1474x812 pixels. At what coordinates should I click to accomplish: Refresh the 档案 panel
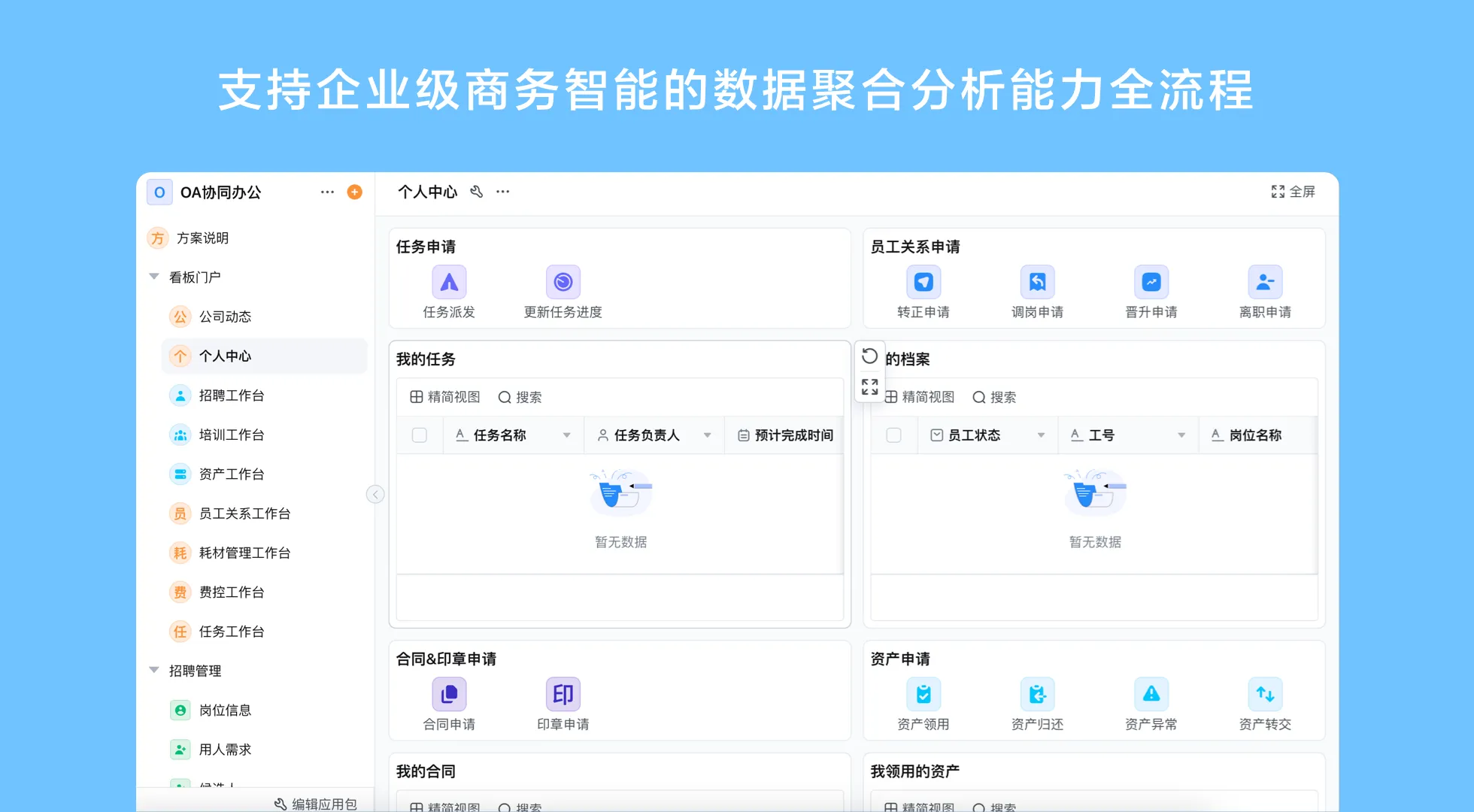click(869, 355)
